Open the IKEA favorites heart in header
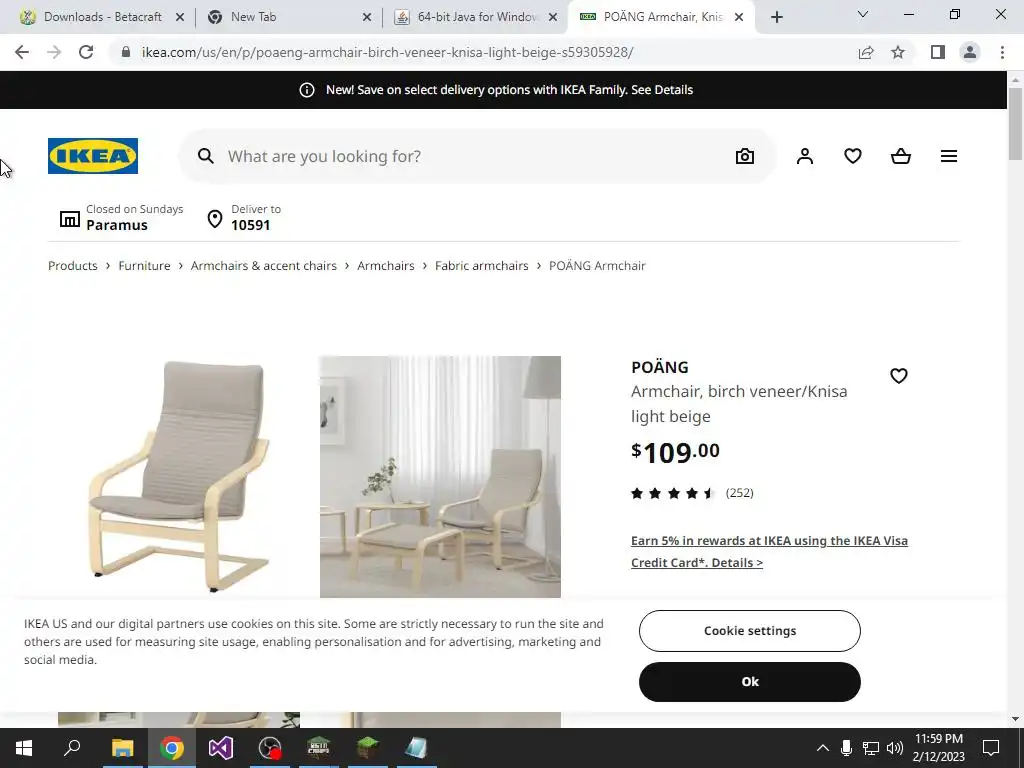Image resolution: width=1024 pixels, height=768 pixels. tap(853, 156)
